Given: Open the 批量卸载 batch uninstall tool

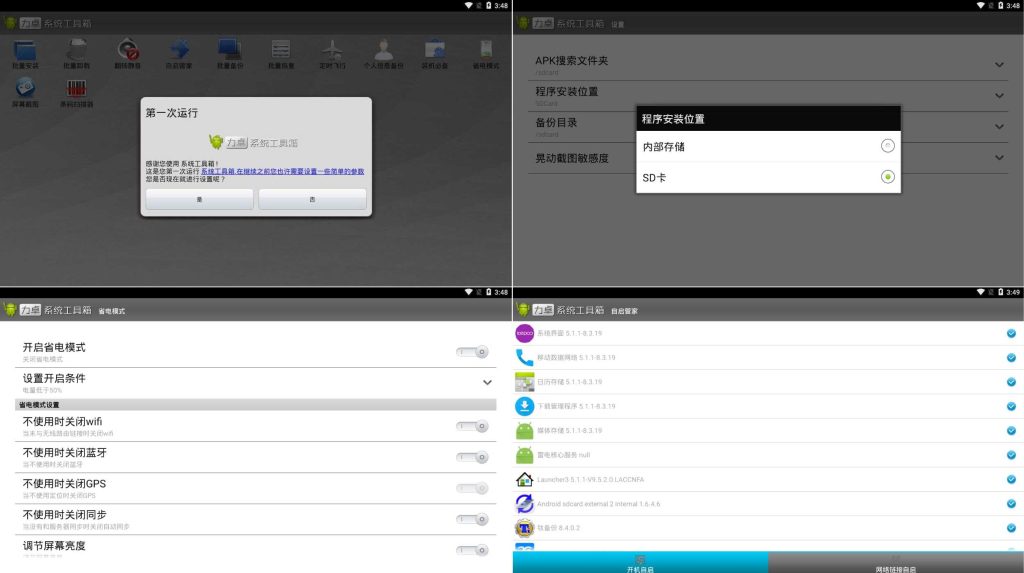Looking at the screenshot, I should 76,52.
